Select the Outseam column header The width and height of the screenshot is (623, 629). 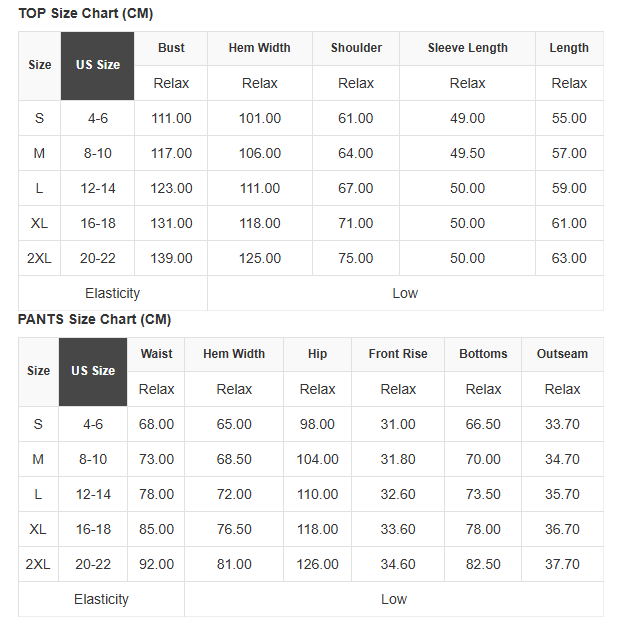562,354
